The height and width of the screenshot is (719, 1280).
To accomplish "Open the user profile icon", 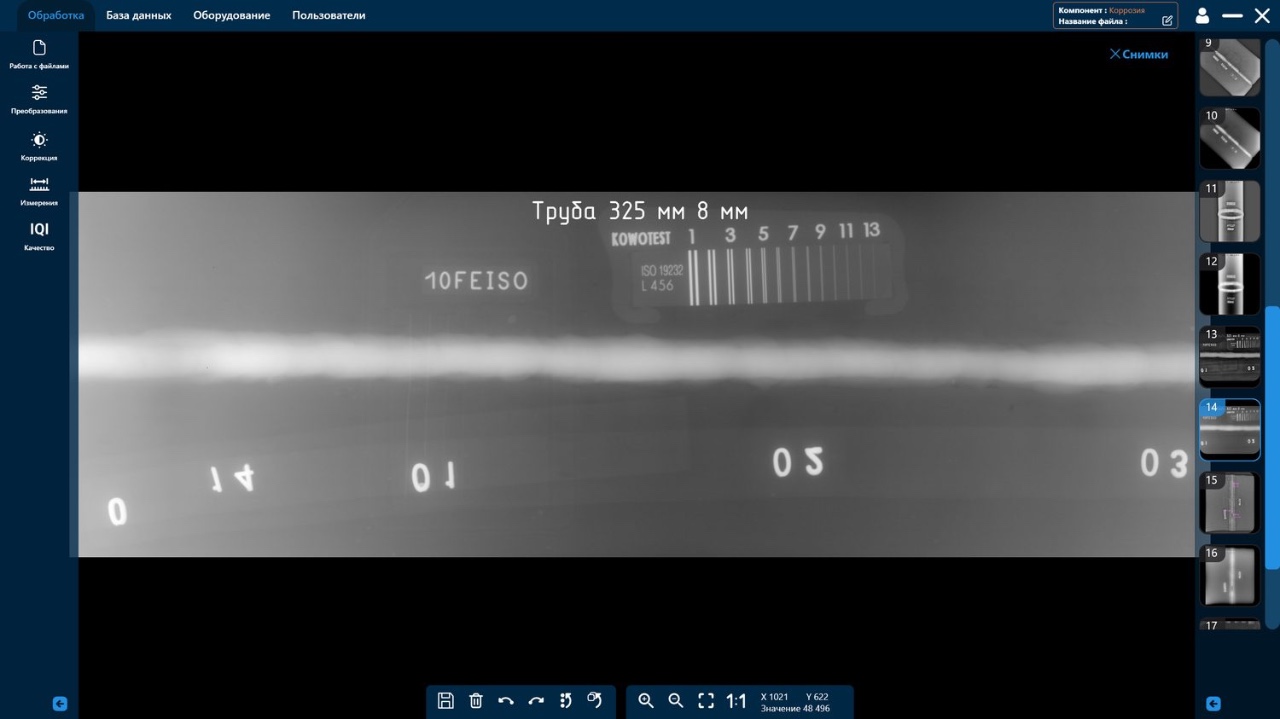I will (x=1203, y=16).
